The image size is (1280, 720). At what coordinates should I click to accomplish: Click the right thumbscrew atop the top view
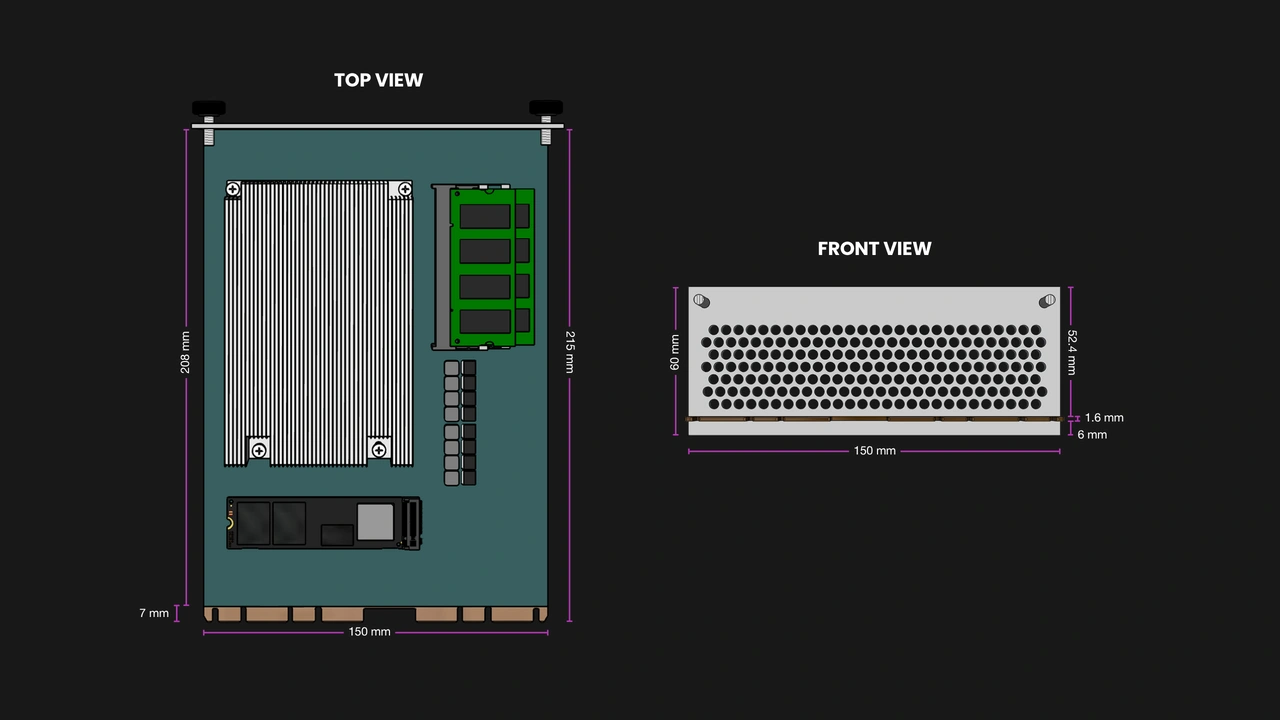click(x=545, y=107)
